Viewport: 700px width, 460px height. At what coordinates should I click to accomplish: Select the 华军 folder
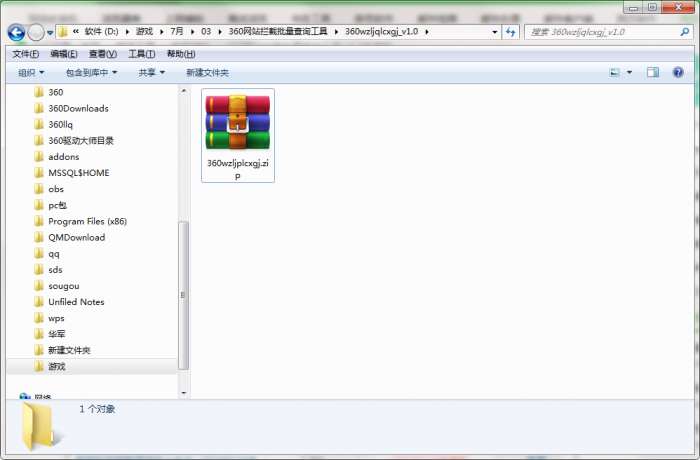coord(50,334)
